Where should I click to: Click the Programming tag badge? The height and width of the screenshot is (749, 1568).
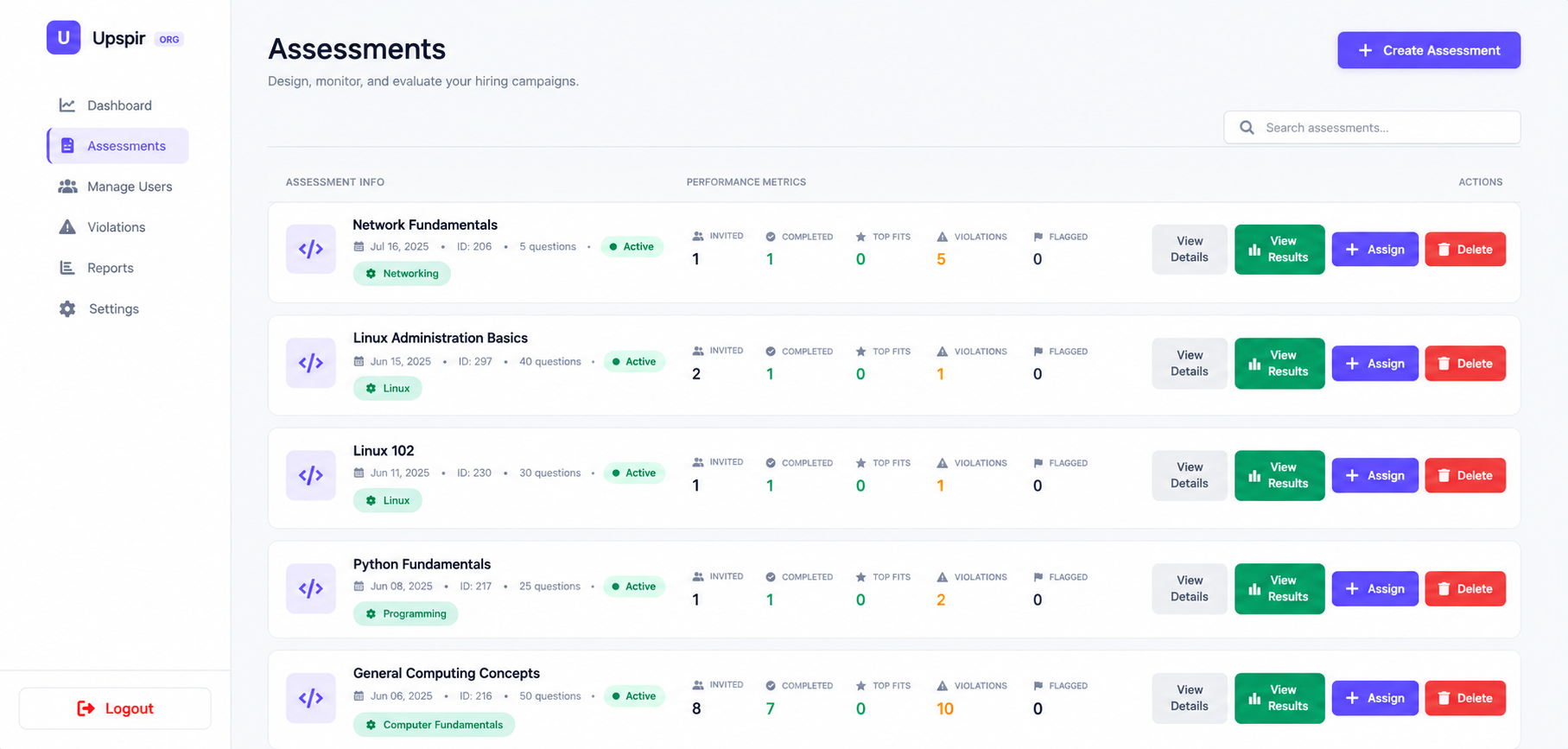pyautogui.click(x=405, y=614)
